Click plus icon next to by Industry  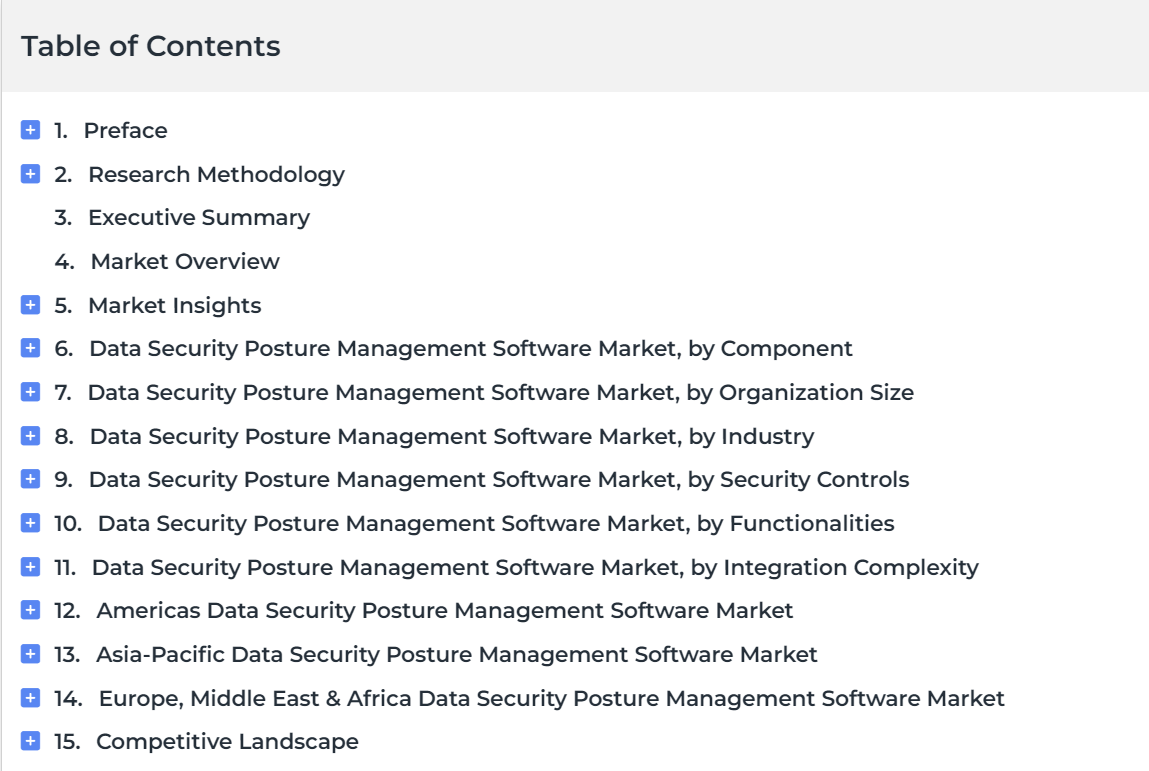click(30, 435)
